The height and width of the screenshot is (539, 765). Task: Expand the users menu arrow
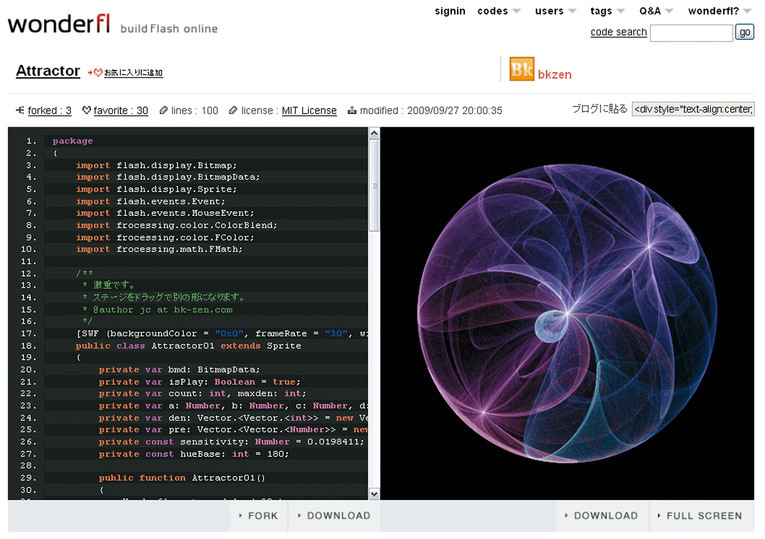point(573,12)
